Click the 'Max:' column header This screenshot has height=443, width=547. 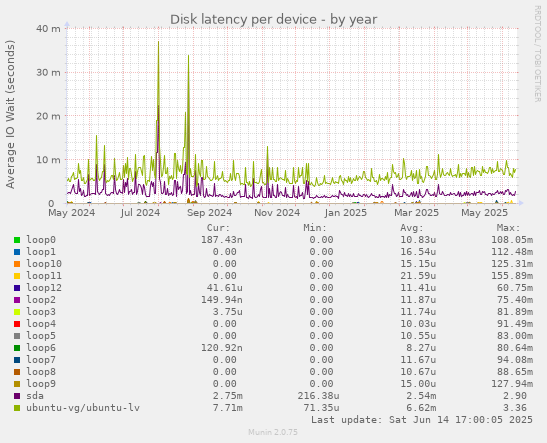pyautogui.click(x=508, y=228)
